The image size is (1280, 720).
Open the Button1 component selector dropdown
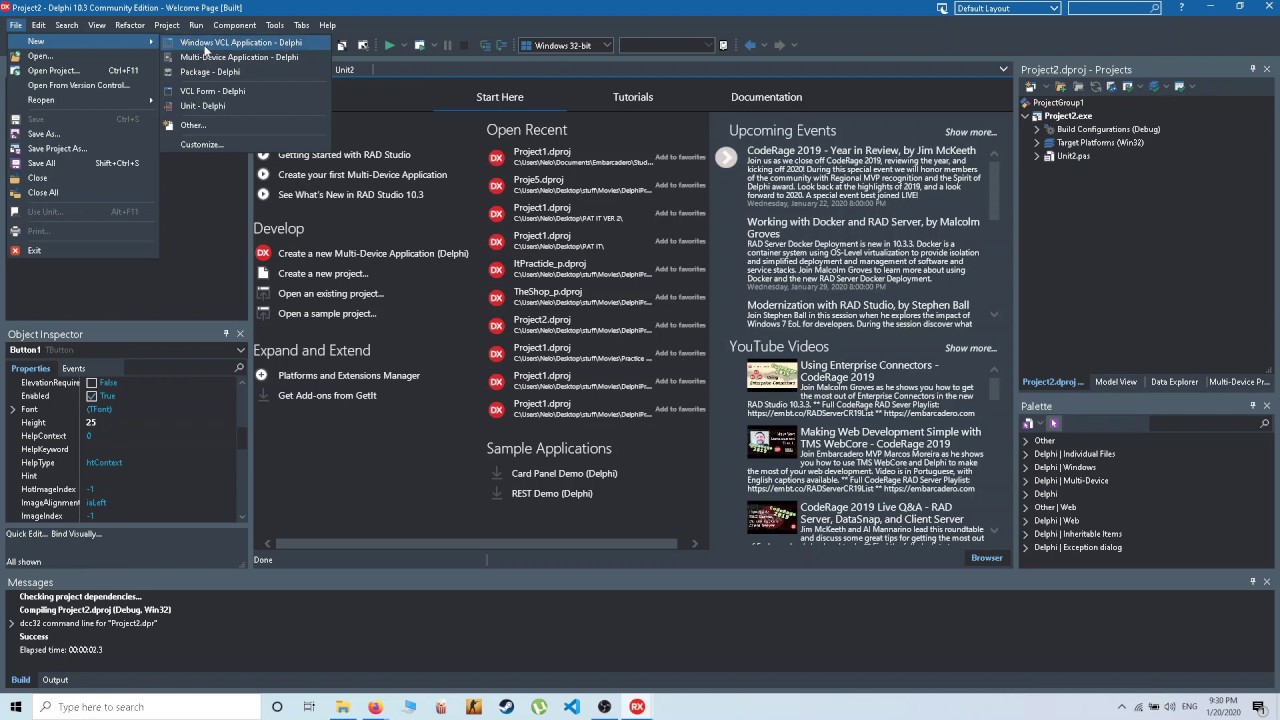240,350
